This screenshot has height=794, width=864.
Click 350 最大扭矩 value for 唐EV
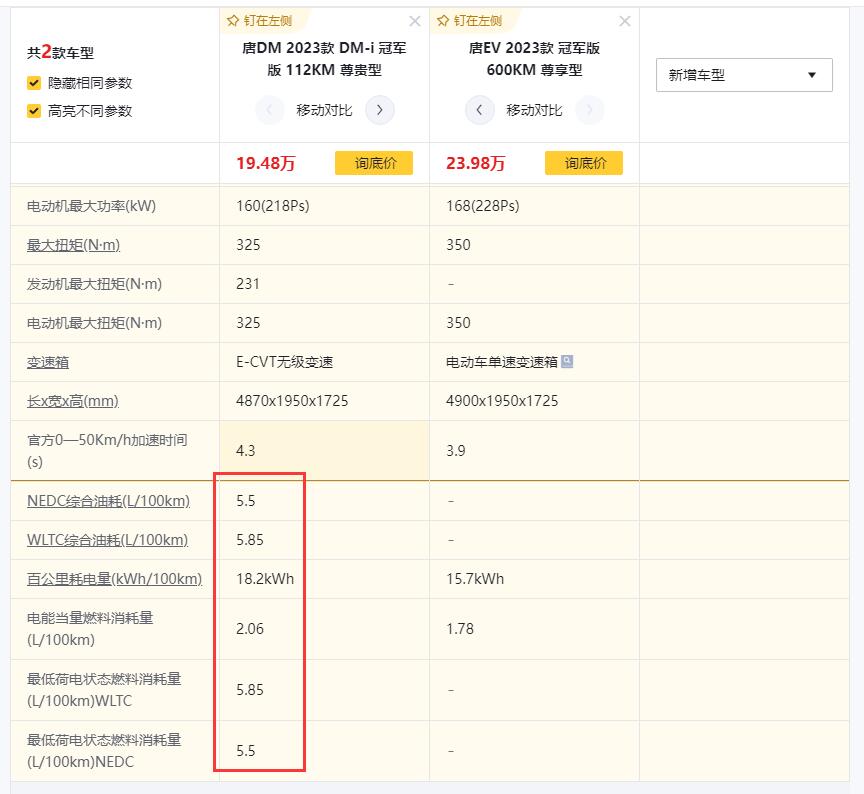coord(458,245)
